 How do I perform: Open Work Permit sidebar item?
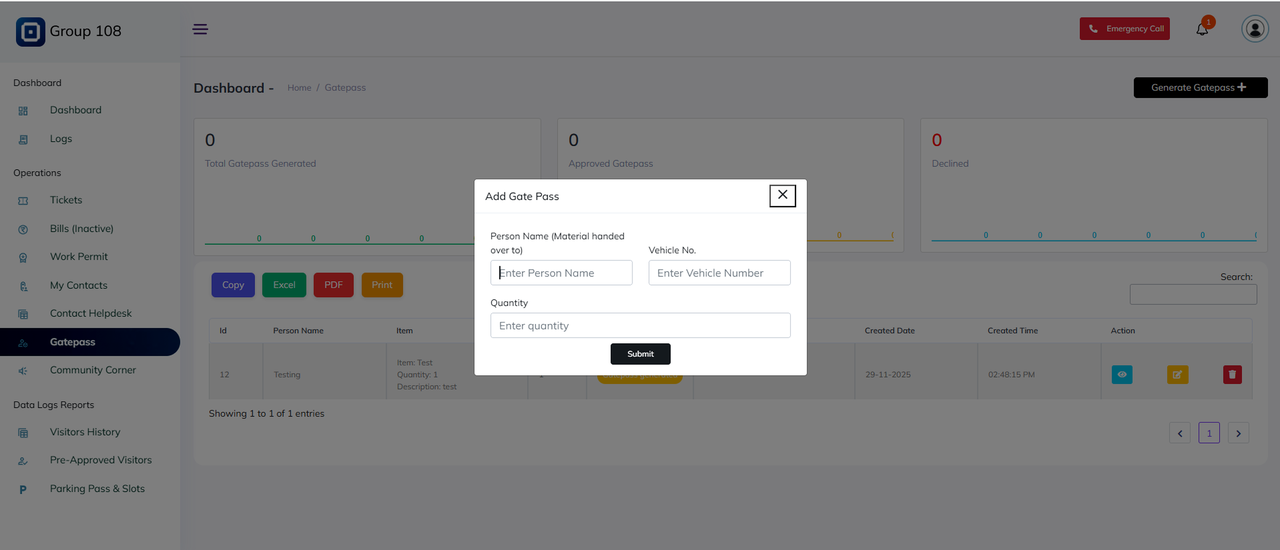78,257
